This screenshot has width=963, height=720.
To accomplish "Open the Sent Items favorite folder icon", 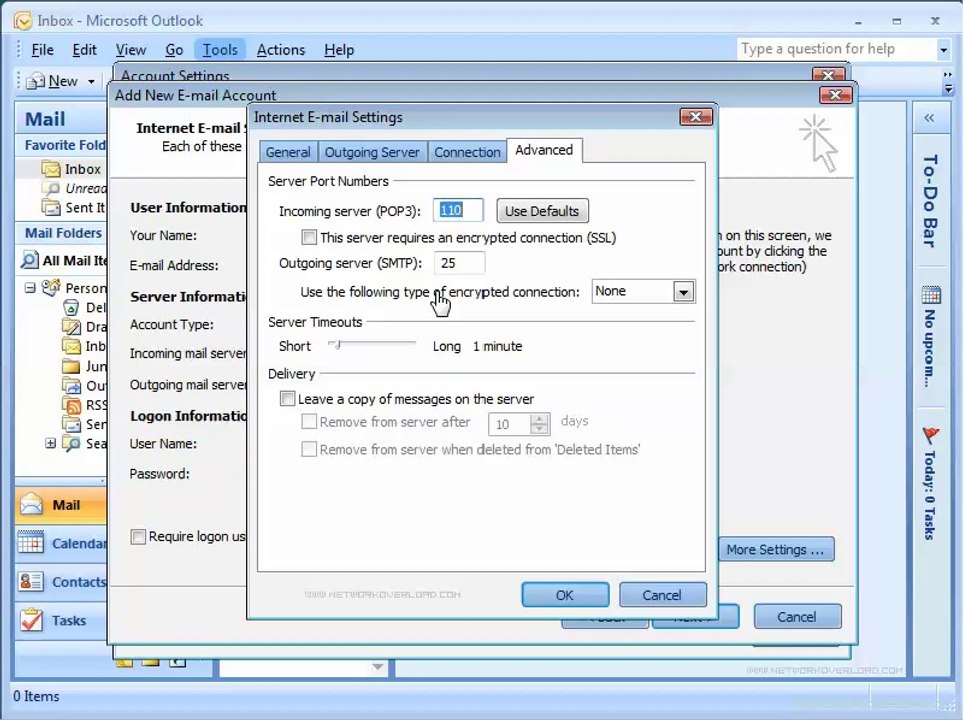I will pos(50,207).
